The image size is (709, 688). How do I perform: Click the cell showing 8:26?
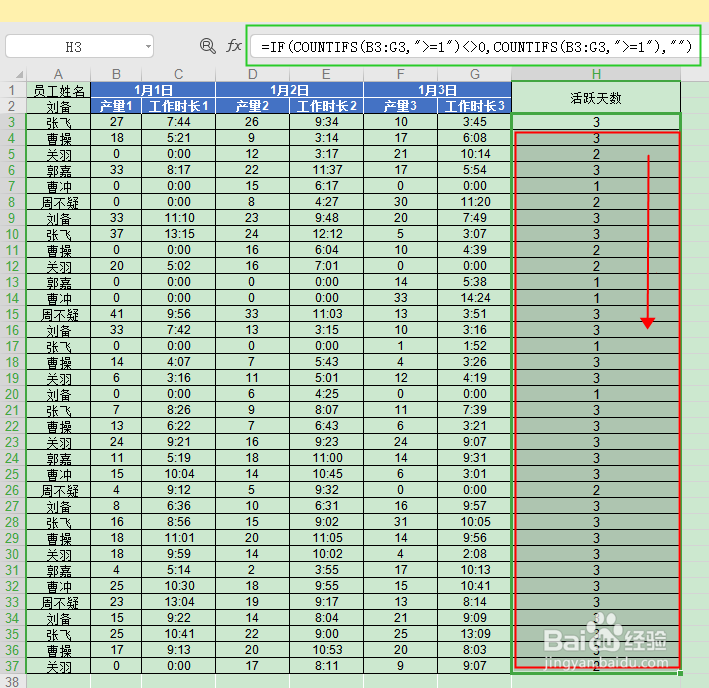[x=179, y=410]
